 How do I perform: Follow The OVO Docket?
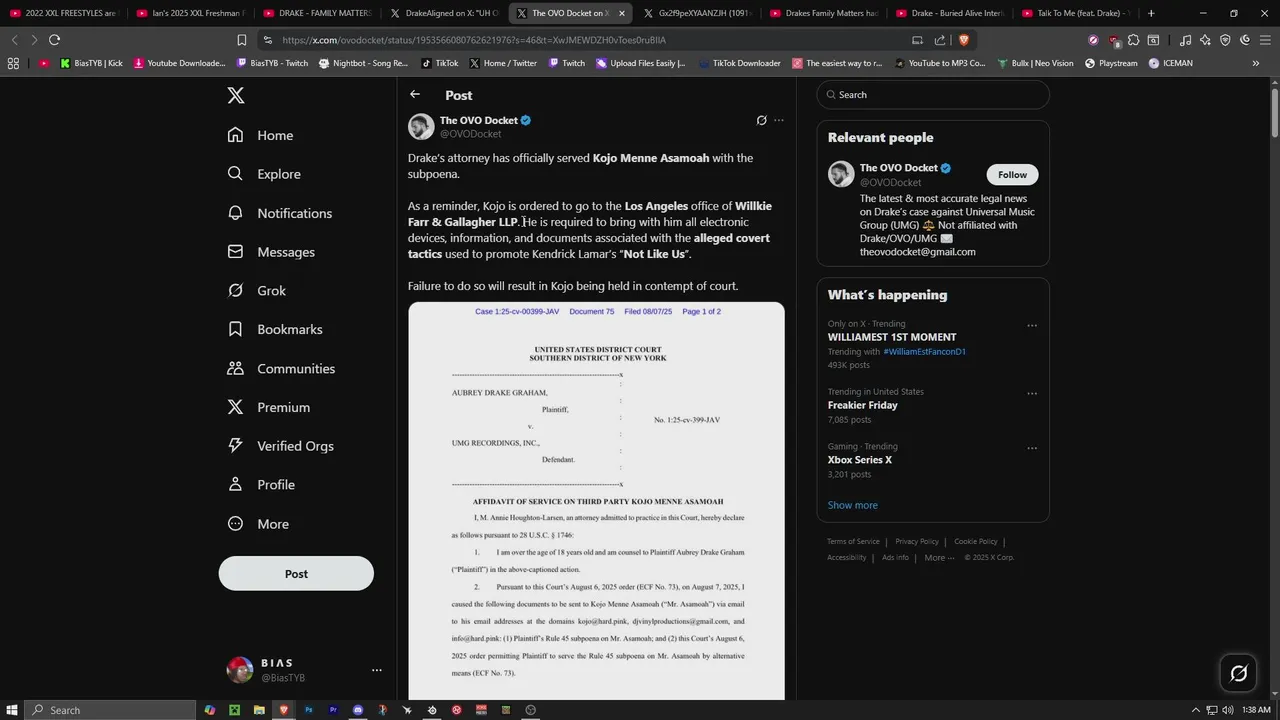pyautogui.click(x=1012, y=175)
